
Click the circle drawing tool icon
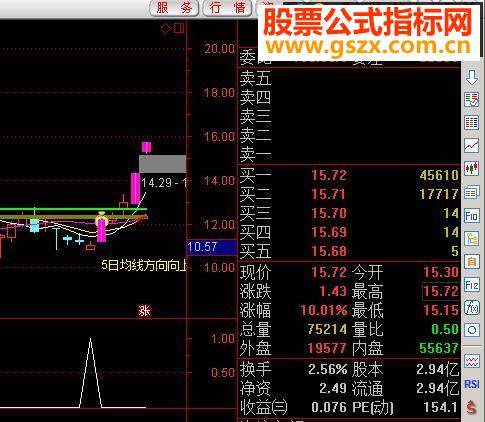472,330
